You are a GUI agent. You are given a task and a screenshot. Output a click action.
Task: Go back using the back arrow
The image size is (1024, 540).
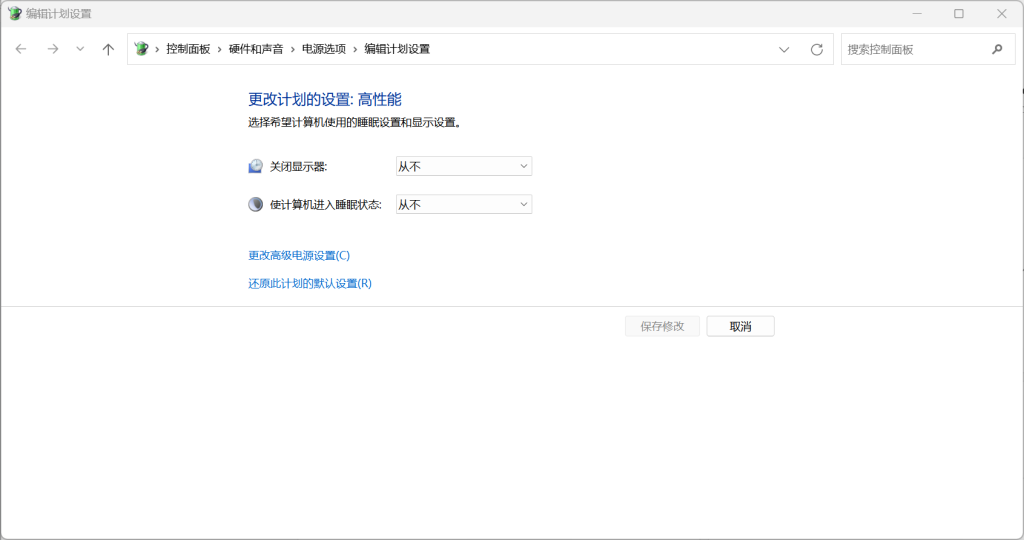point(21,49)
